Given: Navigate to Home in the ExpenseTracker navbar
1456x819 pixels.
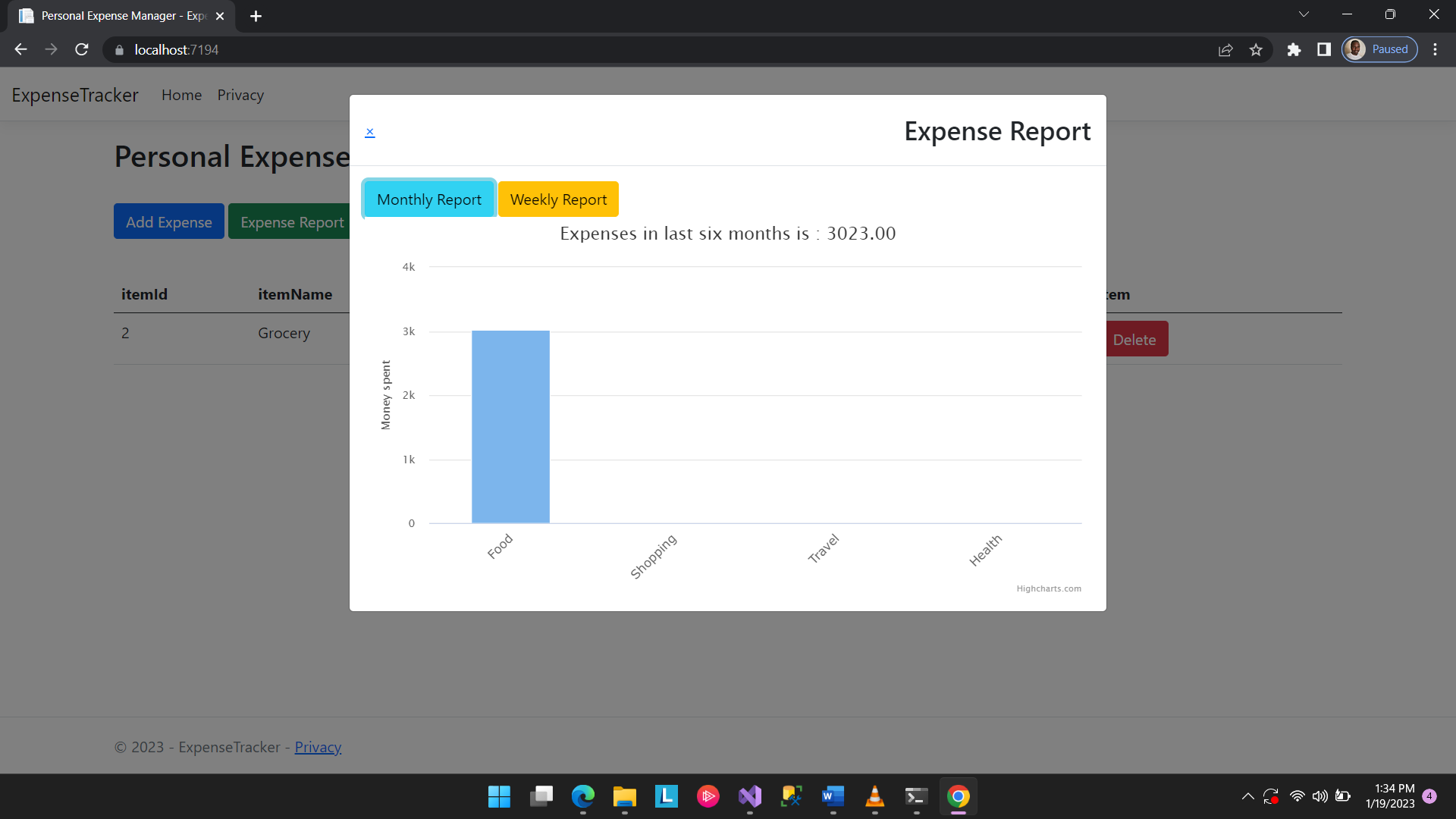Looking at the screenshot, I should click(181, 95).
